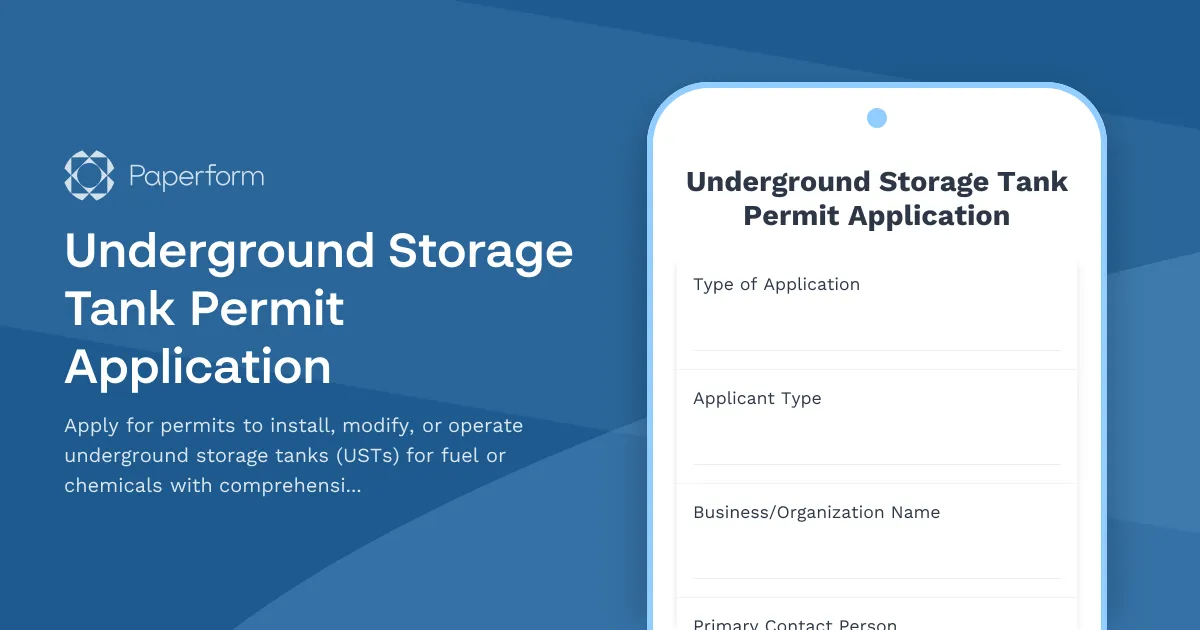Click the Type of Application input underline
1200x630 pixels.
tap(876, 350)
